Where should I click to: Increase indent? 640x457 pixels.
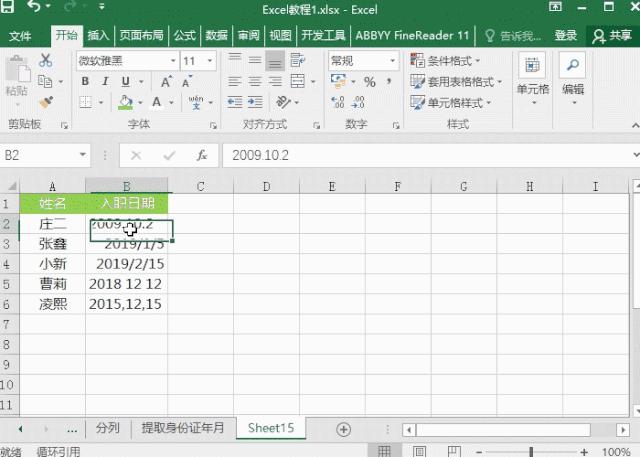[255, 102]
